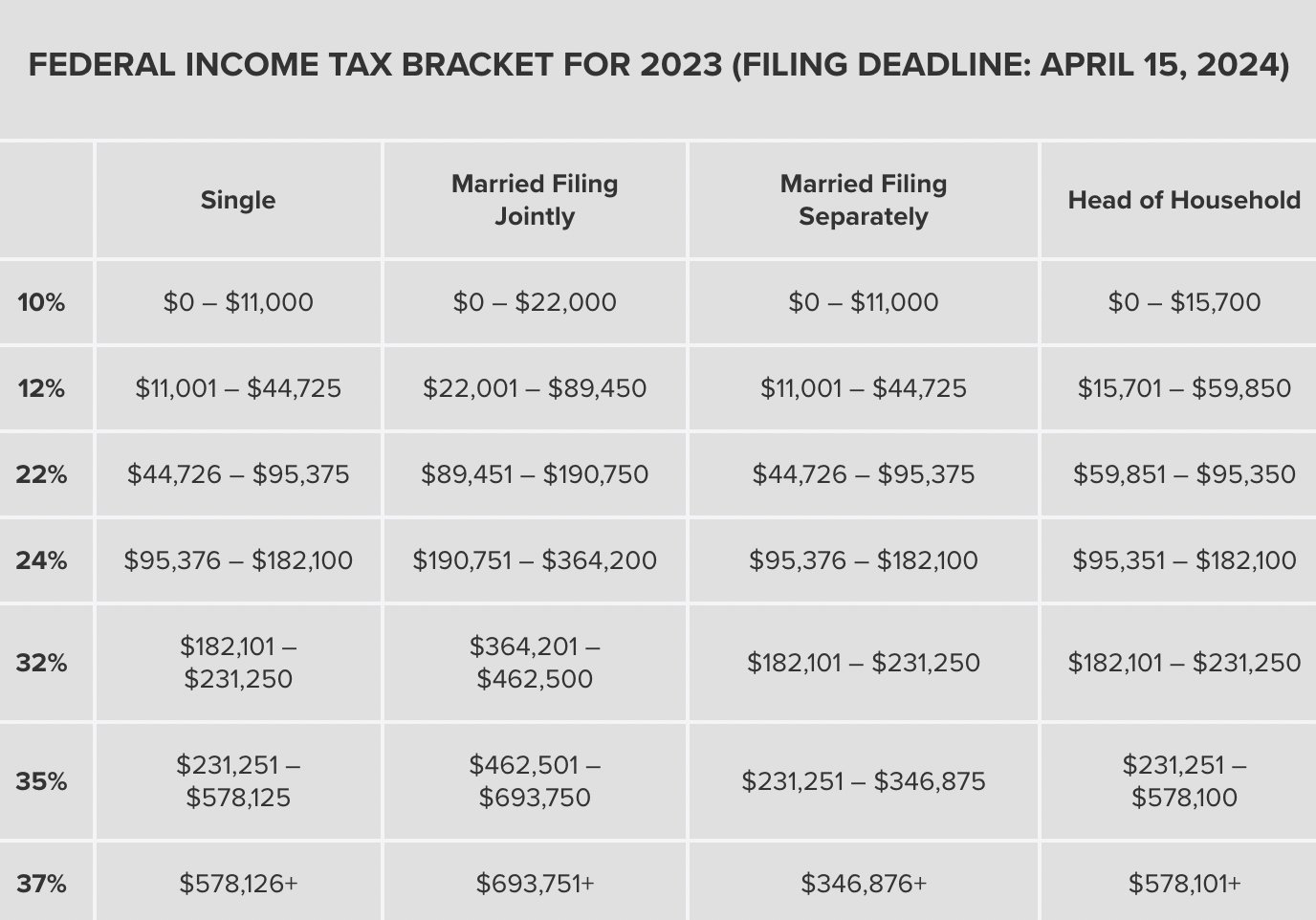The height and width of the screenshot is (920, 1316).
Task: Click the Married Filing Separately header
Action: pos(864,200)
